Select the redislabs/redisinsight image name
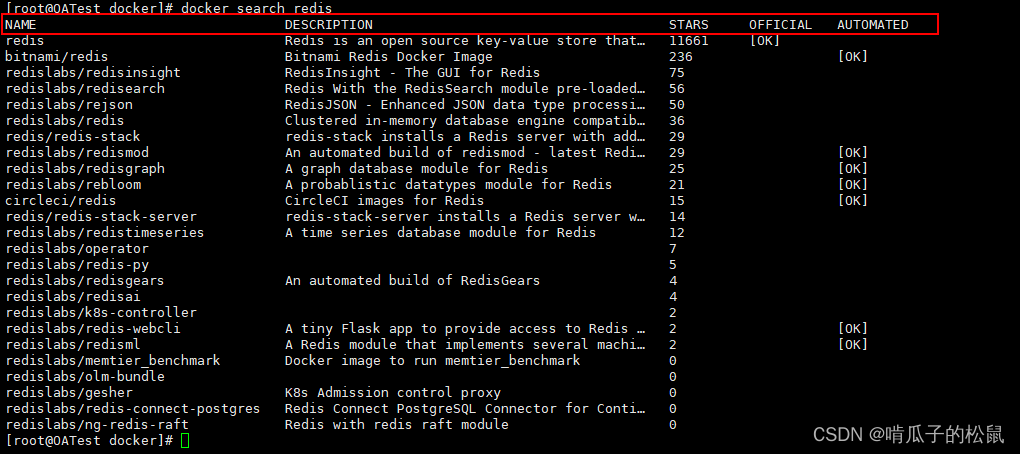Viewport: 1020px width, 454px height. 92,72
